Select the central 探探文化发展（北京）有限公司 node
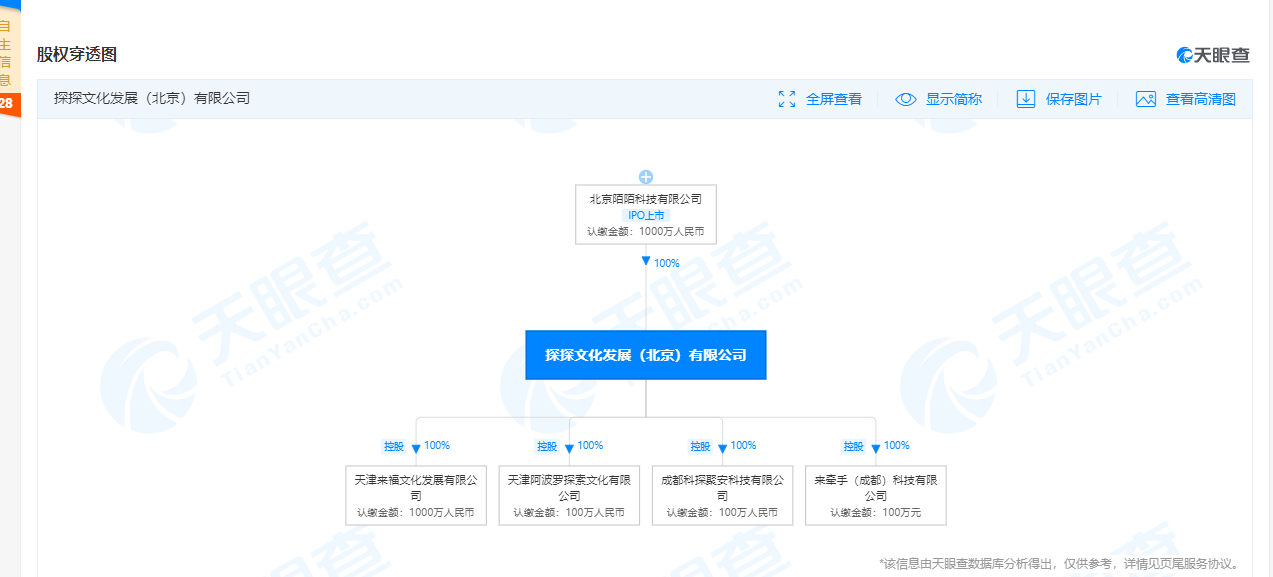The width and height of the screenshot is (1273, 577). pos(646,355)
